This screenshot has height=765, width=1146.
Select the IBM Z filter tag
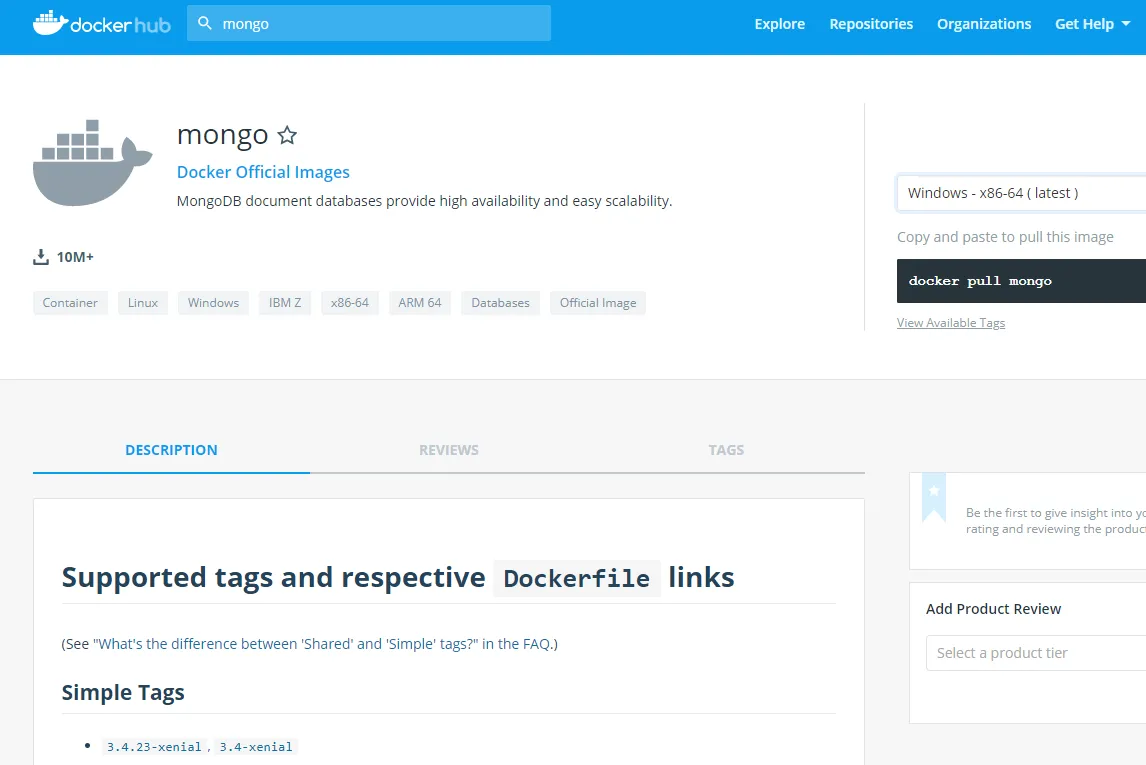[x=285, y=303]
